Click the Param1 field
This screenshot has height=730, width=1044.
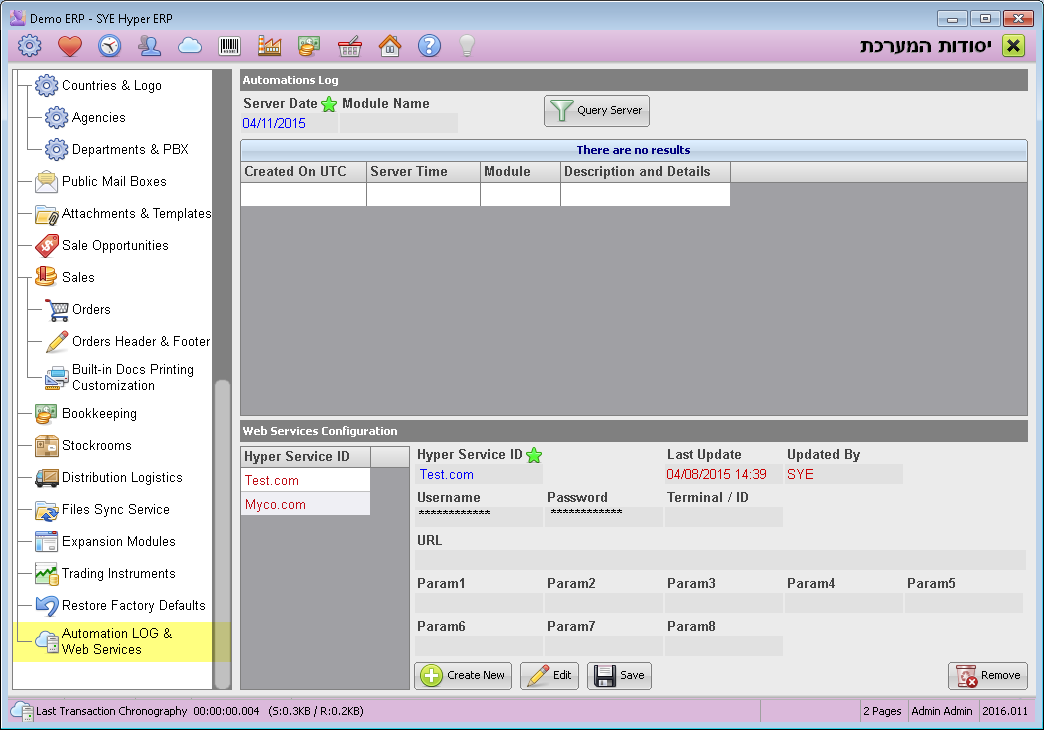pyautogui.click(x=479, y=603)
